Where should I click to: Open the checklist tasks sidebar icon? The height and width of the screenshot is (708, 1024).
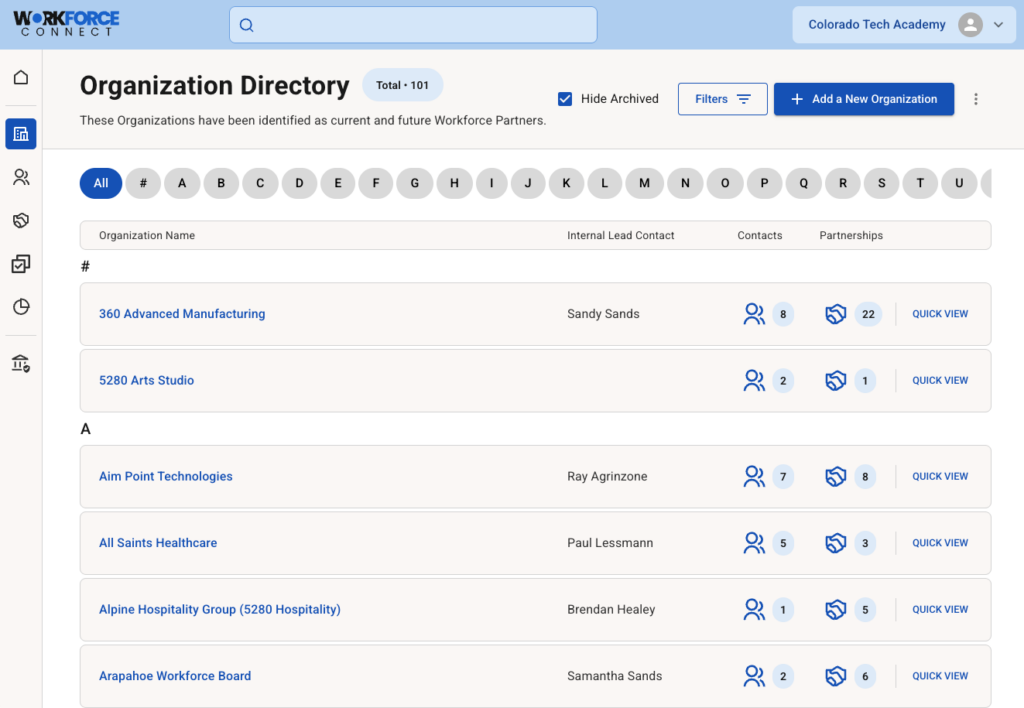[x=21, y=264]
